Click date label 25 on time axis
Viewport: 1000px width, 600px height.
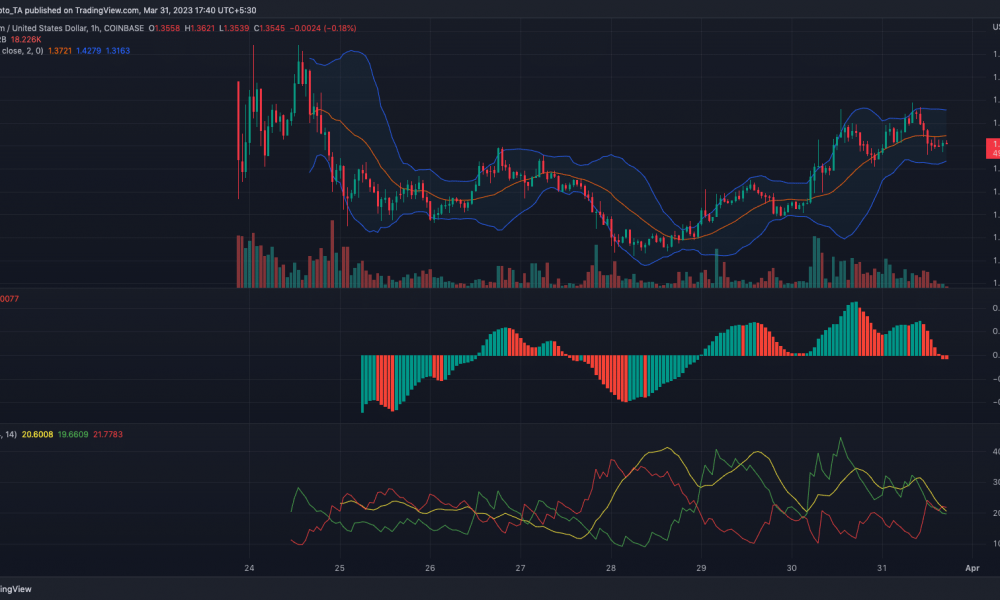[339, 567]
